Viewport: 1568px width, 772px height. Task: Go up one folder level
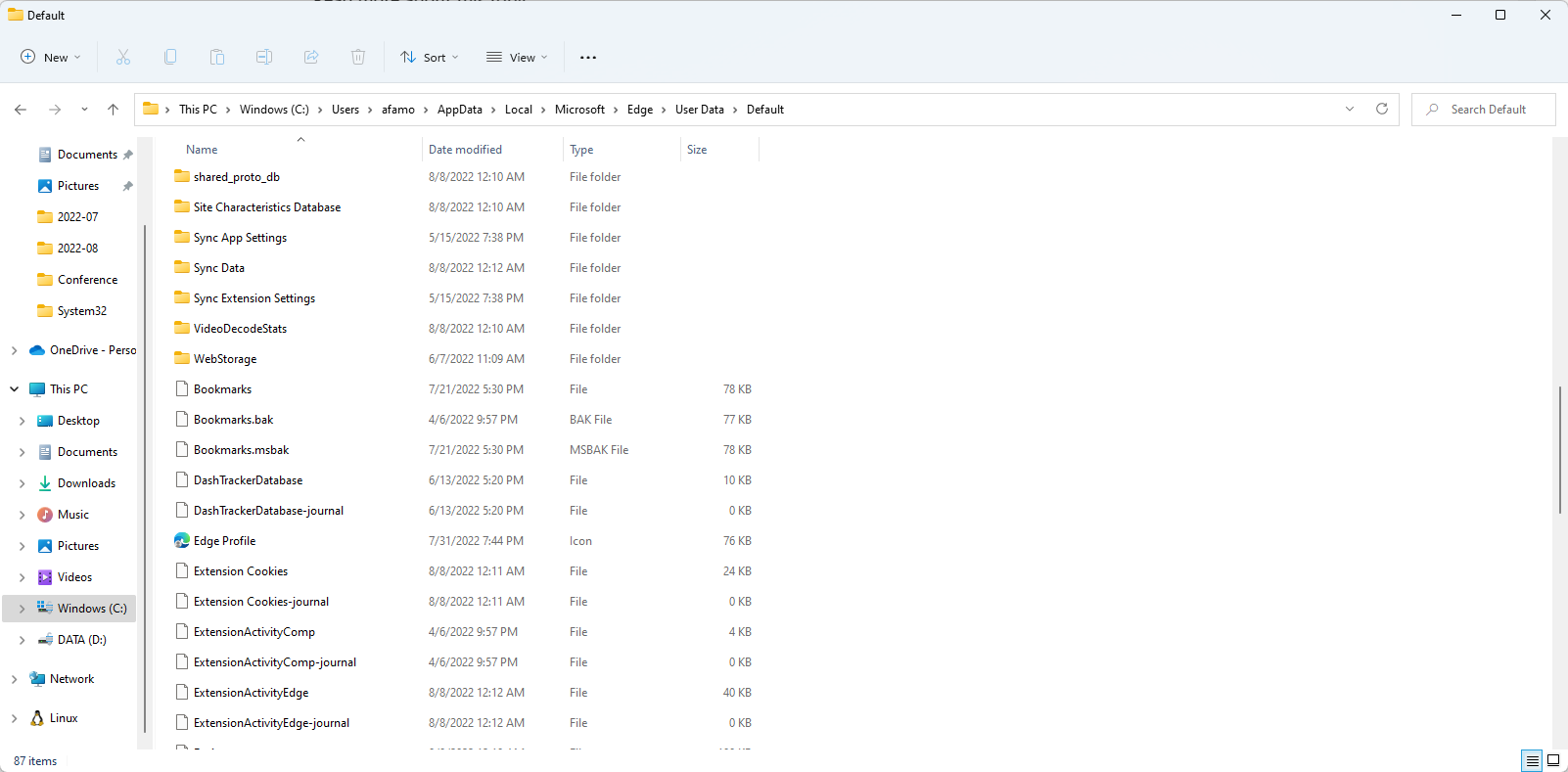pyautogui.click(x=114, y=110)
